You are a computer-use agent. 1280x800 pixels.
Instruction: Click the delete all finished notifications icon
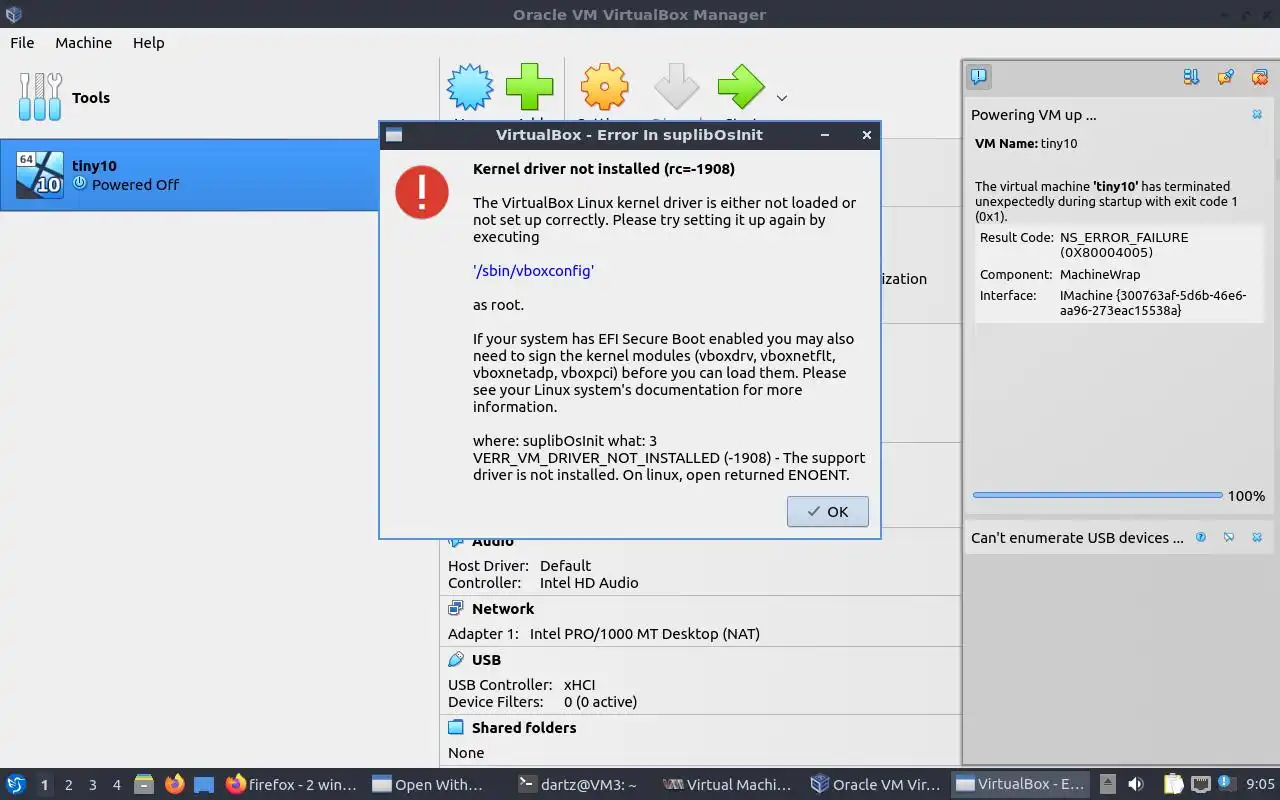click(x=1259, y=77)
